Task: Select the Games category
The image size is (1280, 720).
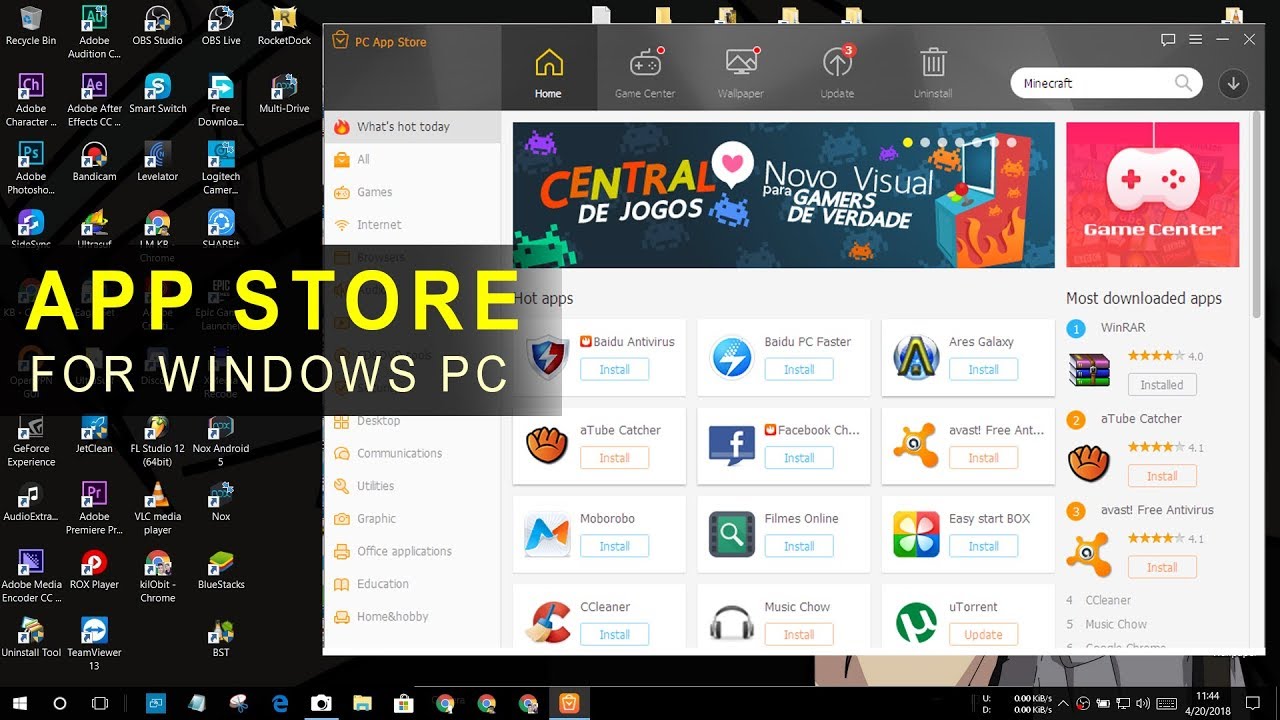Action: (374, 192)
